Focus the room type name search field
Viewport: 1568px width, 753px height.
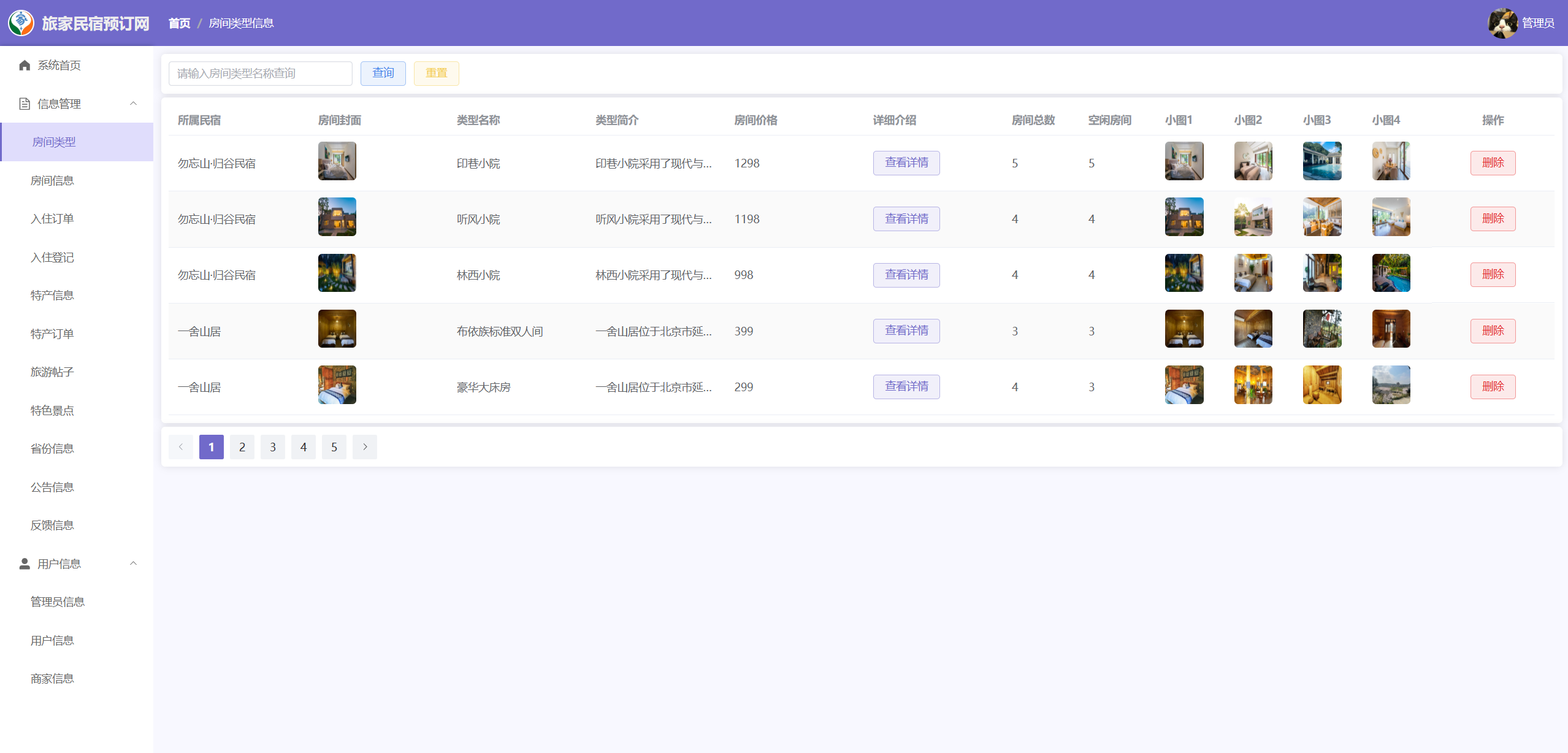260,74
